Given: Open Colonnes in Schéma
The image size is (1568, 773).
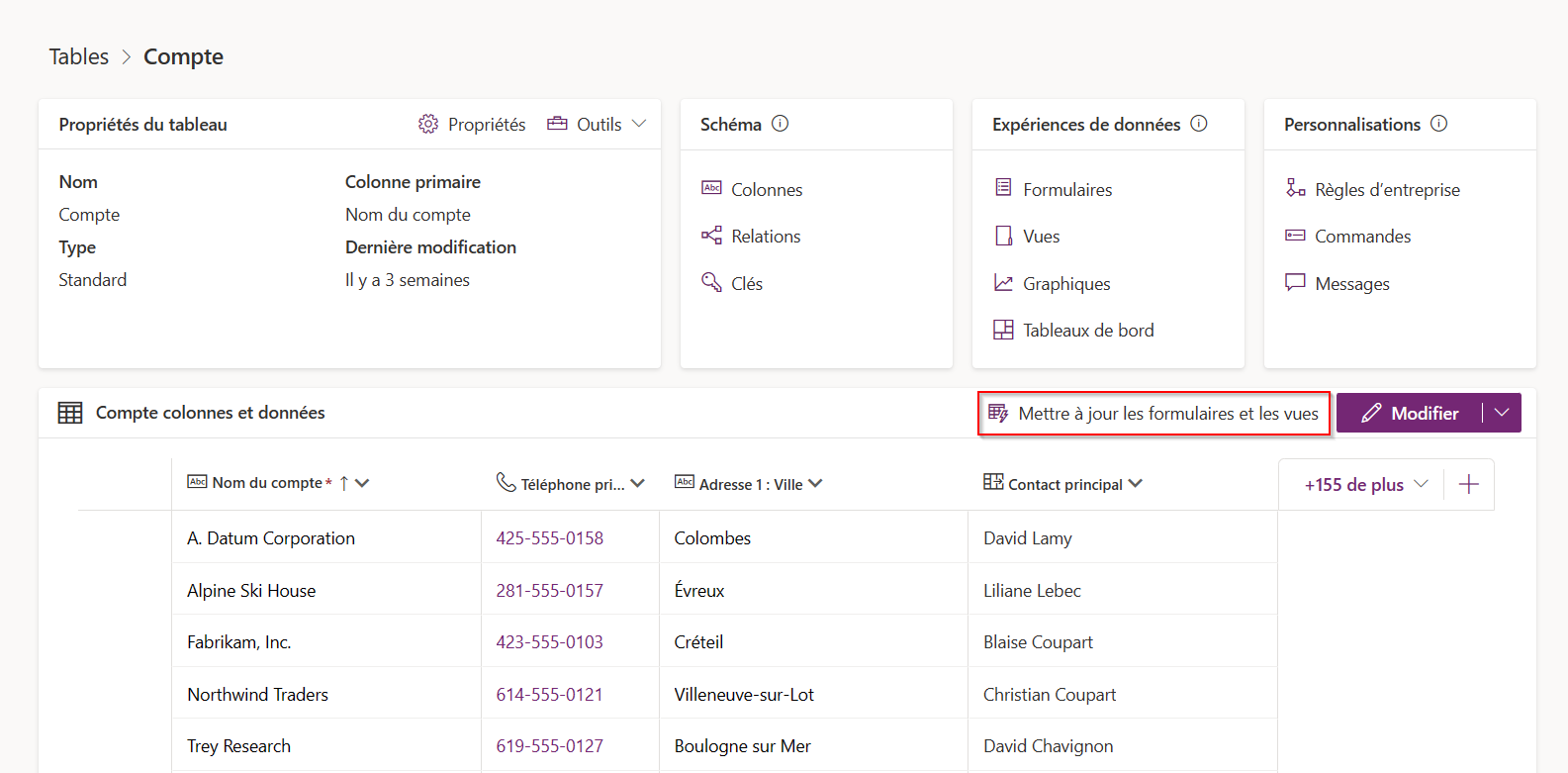Looking at the screenshot, I should pos(767,189).
